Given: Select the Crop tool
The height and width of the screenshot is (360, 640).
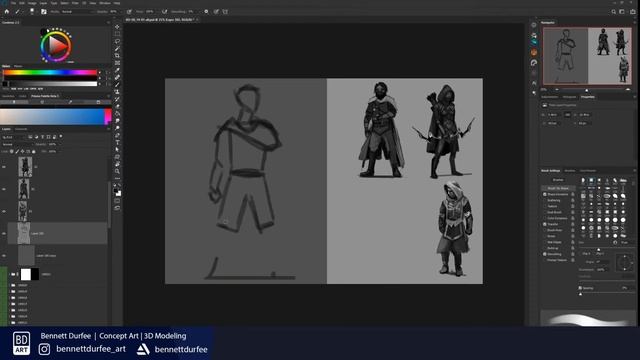Looking at the screenshot, I should (117, 56).
